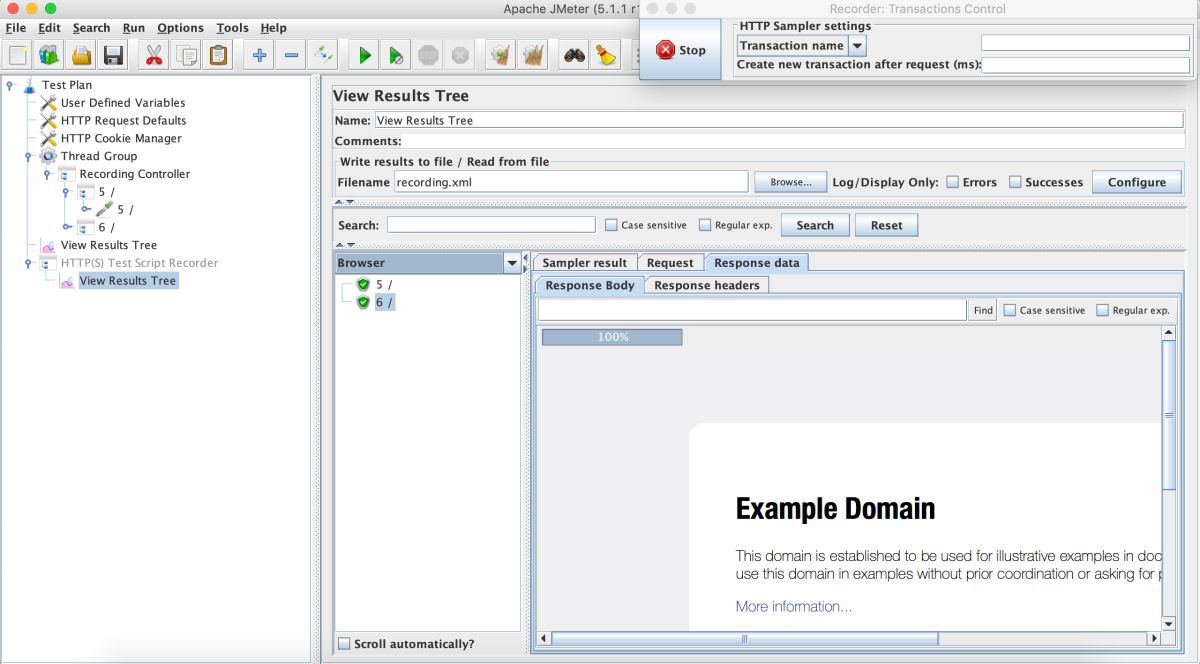Click the greyed Stop test toolbar icon
Screen dimensions: 1200x664
[428, 55]
